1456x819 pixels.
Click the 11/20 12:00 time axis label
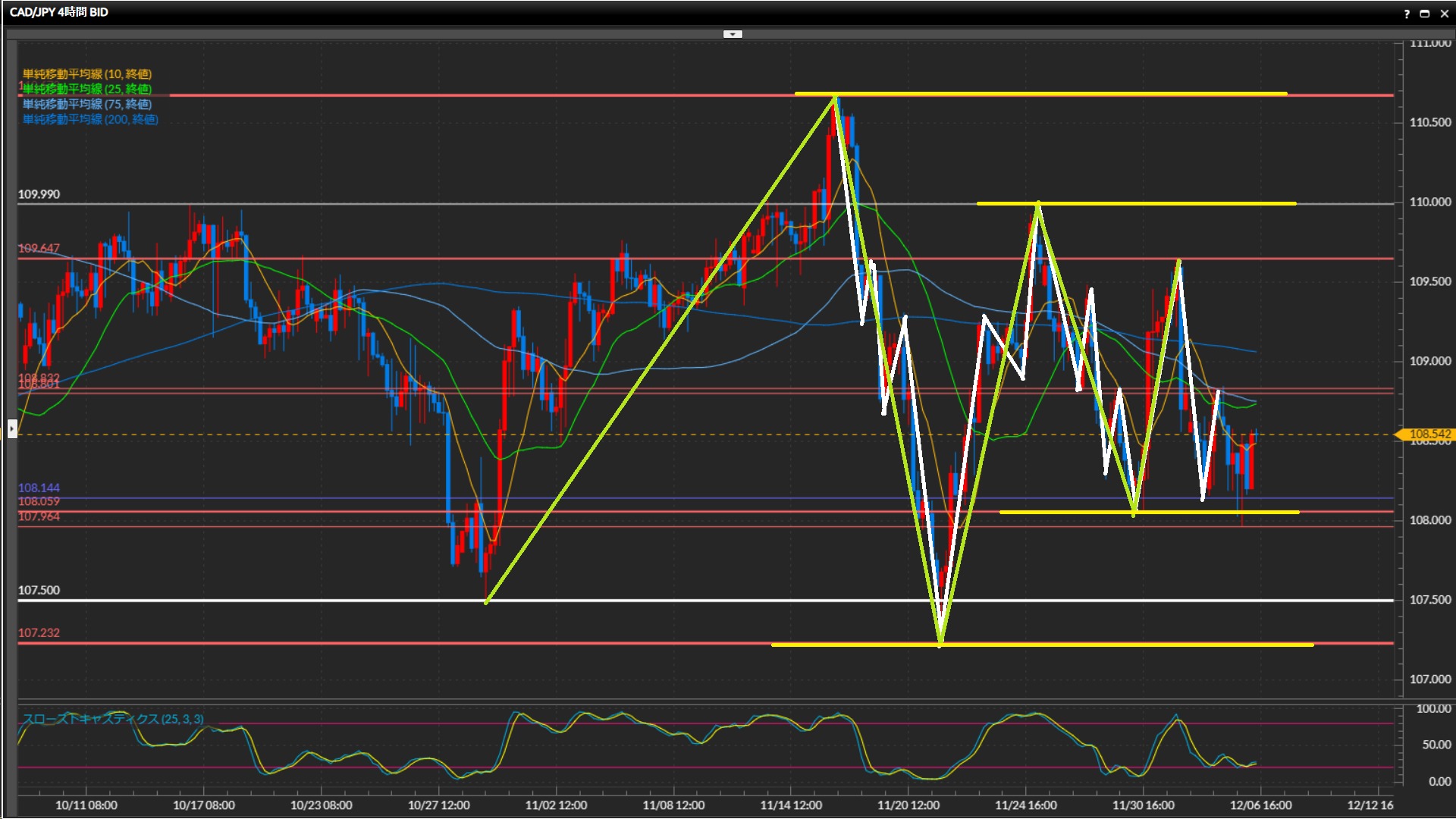(908, 805)
